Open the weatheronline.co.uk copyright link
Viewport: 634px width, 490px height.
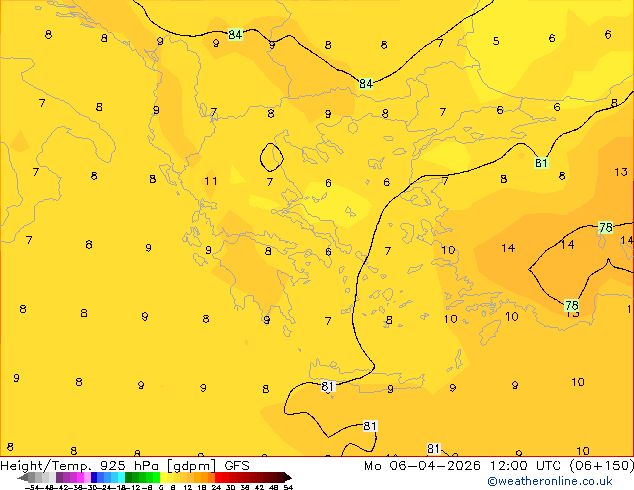(x=550, y=481)
